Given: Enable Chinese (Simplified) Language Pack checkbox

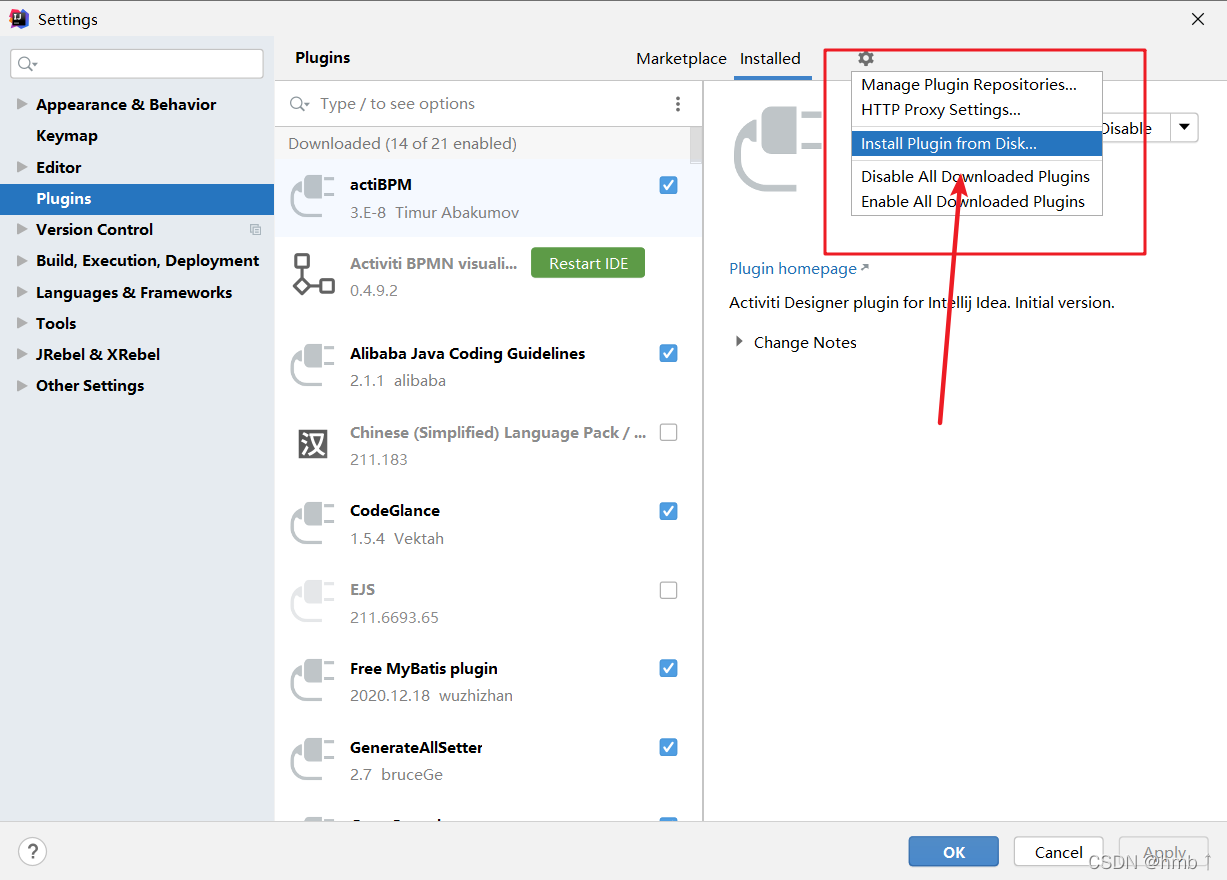Looking at the screenshot, I should click(669, 432).
